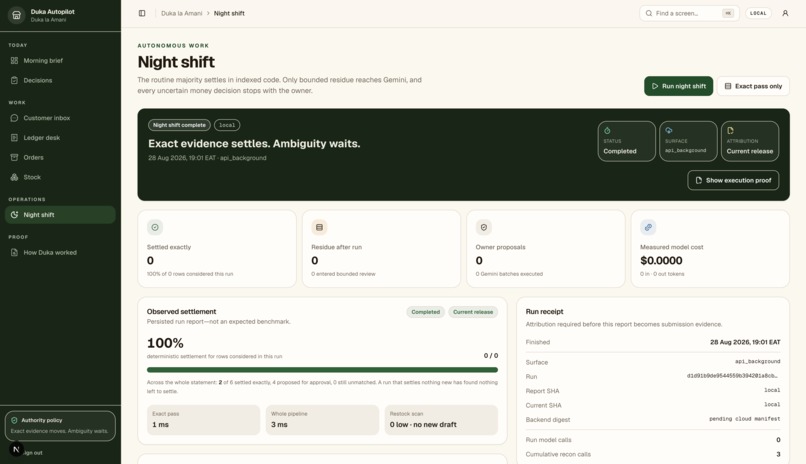Click the Surface api_background tile
The image size is (806, 464).
pyautogui.click(x=688, y=141)
